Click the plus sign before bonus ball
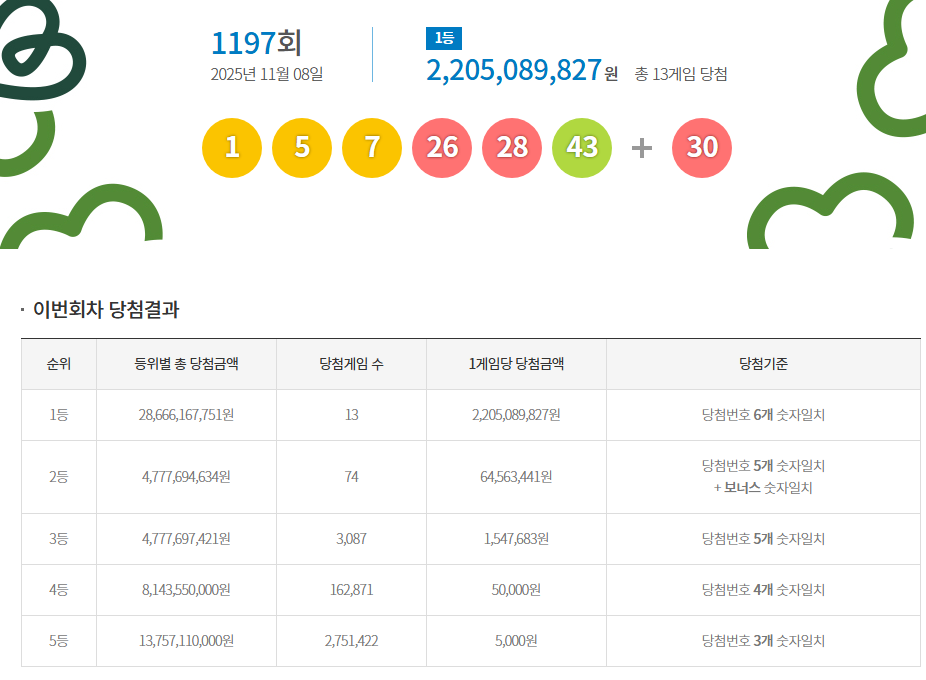The image size is (926, 680). [x=642, y=148]
